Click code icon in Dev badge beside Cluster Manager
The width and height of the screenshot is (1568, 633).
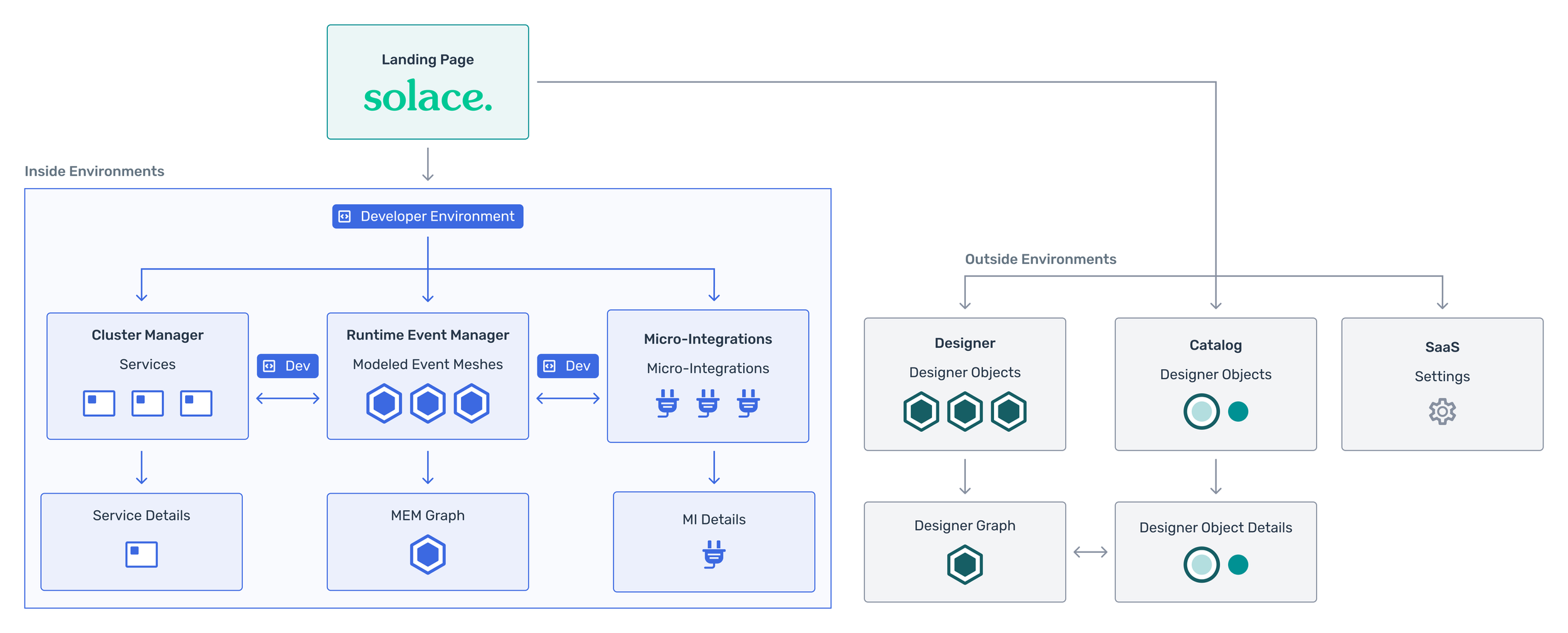269,366
